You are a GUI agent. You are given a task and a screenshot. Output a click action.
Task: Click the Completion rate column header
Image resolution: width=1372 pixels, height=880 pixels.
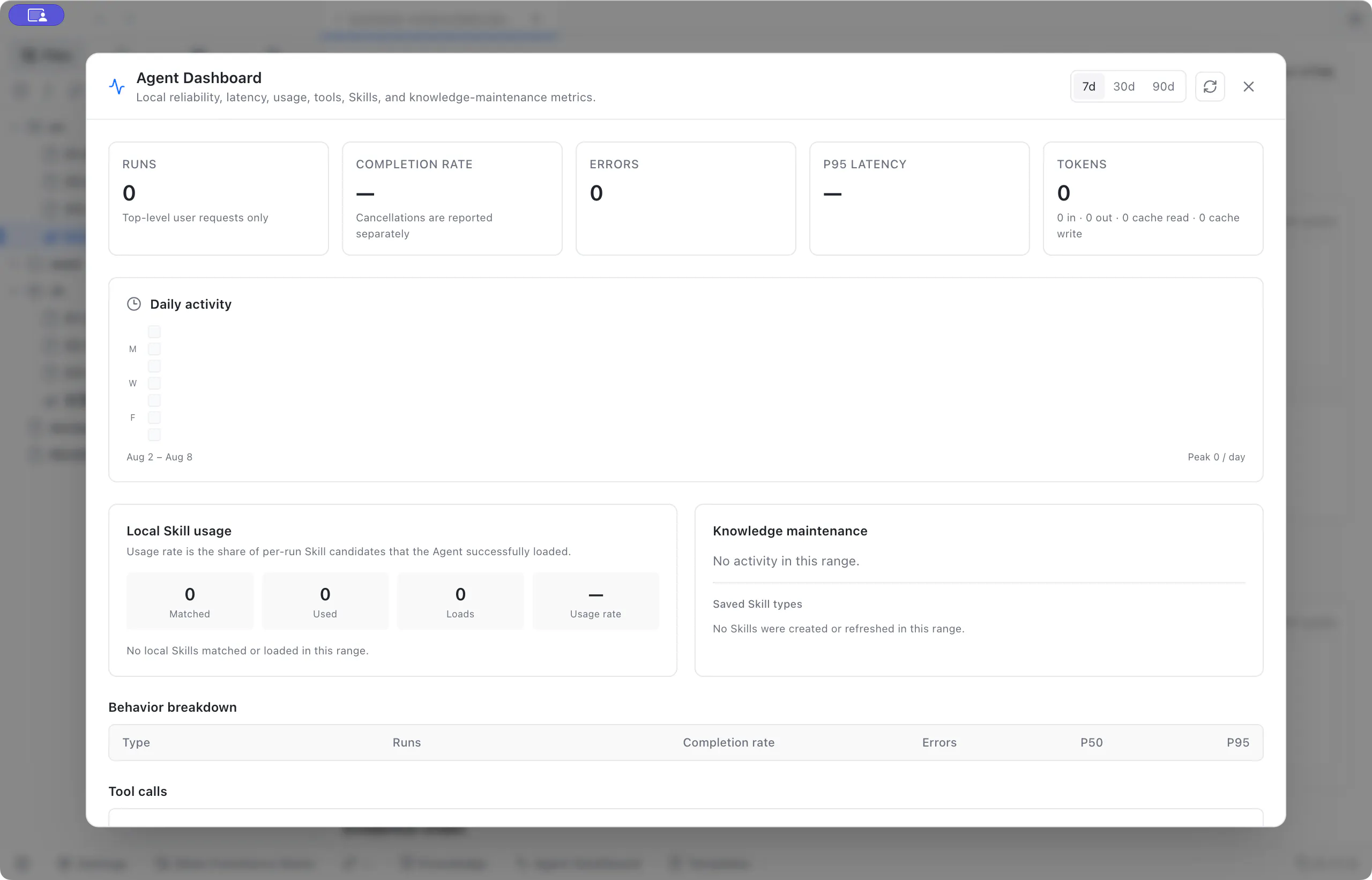(x=728, y=742)
